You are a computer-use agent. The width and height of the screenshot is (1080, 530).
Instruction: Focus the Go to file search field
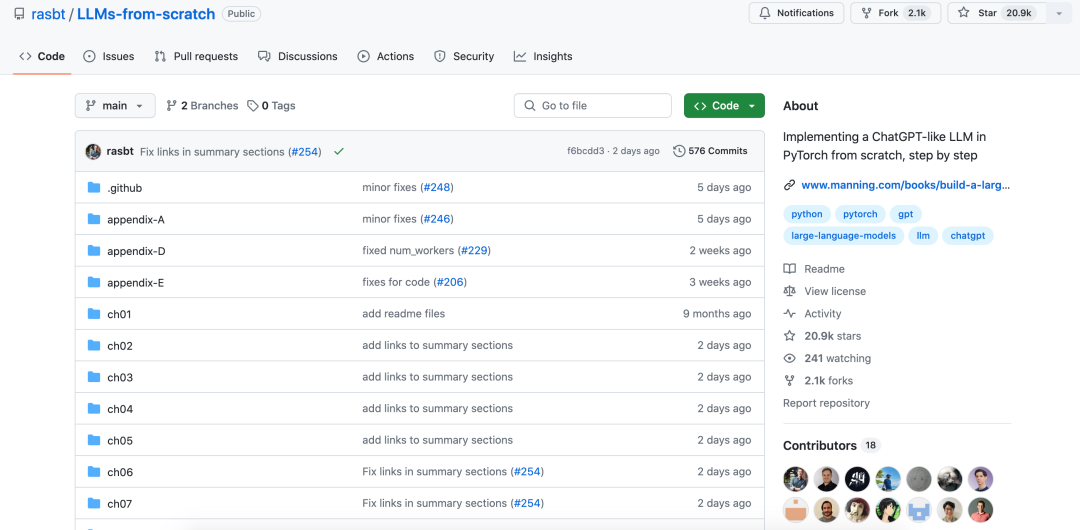pyautogui.click(x=592, y=105)
